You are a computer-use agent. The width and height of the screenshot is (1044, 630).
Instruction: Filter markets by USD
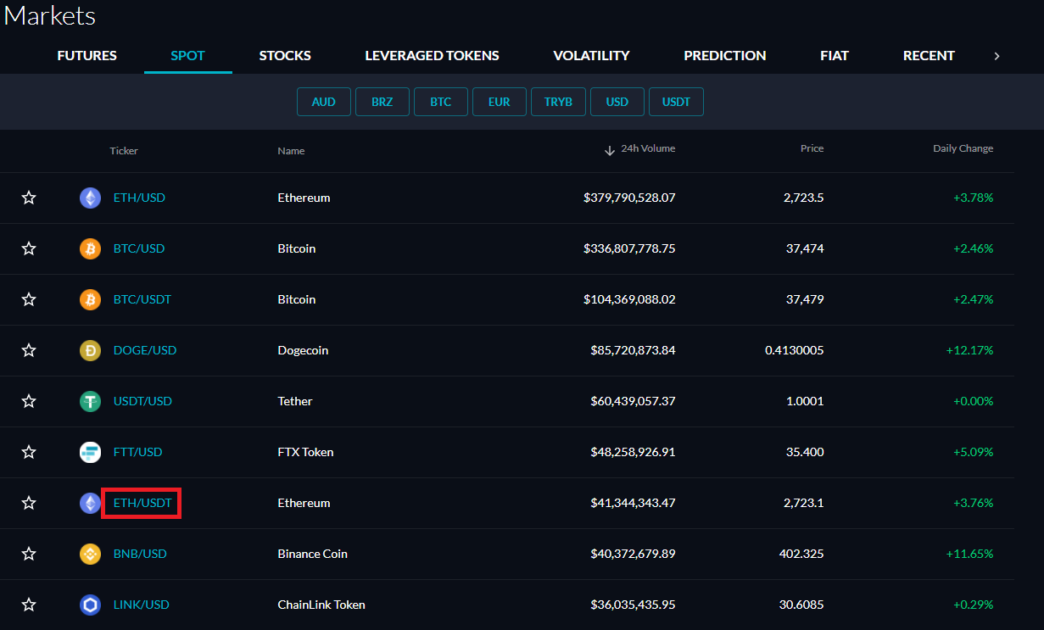click(617, 102)
